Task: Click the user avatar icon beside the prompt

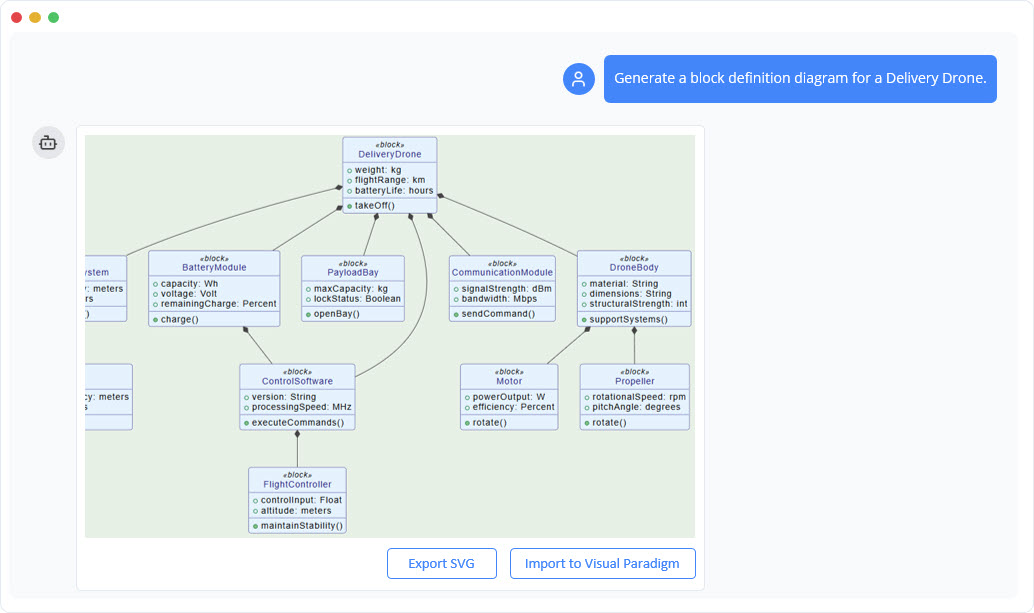Action: point(578,78)
